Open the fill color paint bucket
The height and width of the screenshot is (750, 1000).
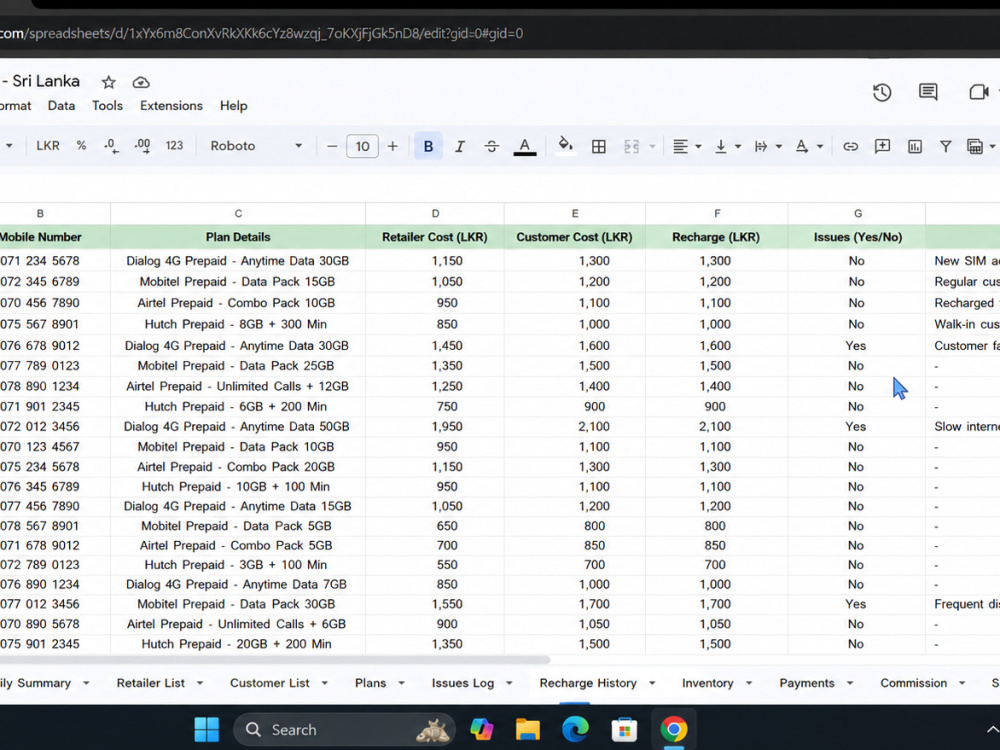(x=565, y=146)
